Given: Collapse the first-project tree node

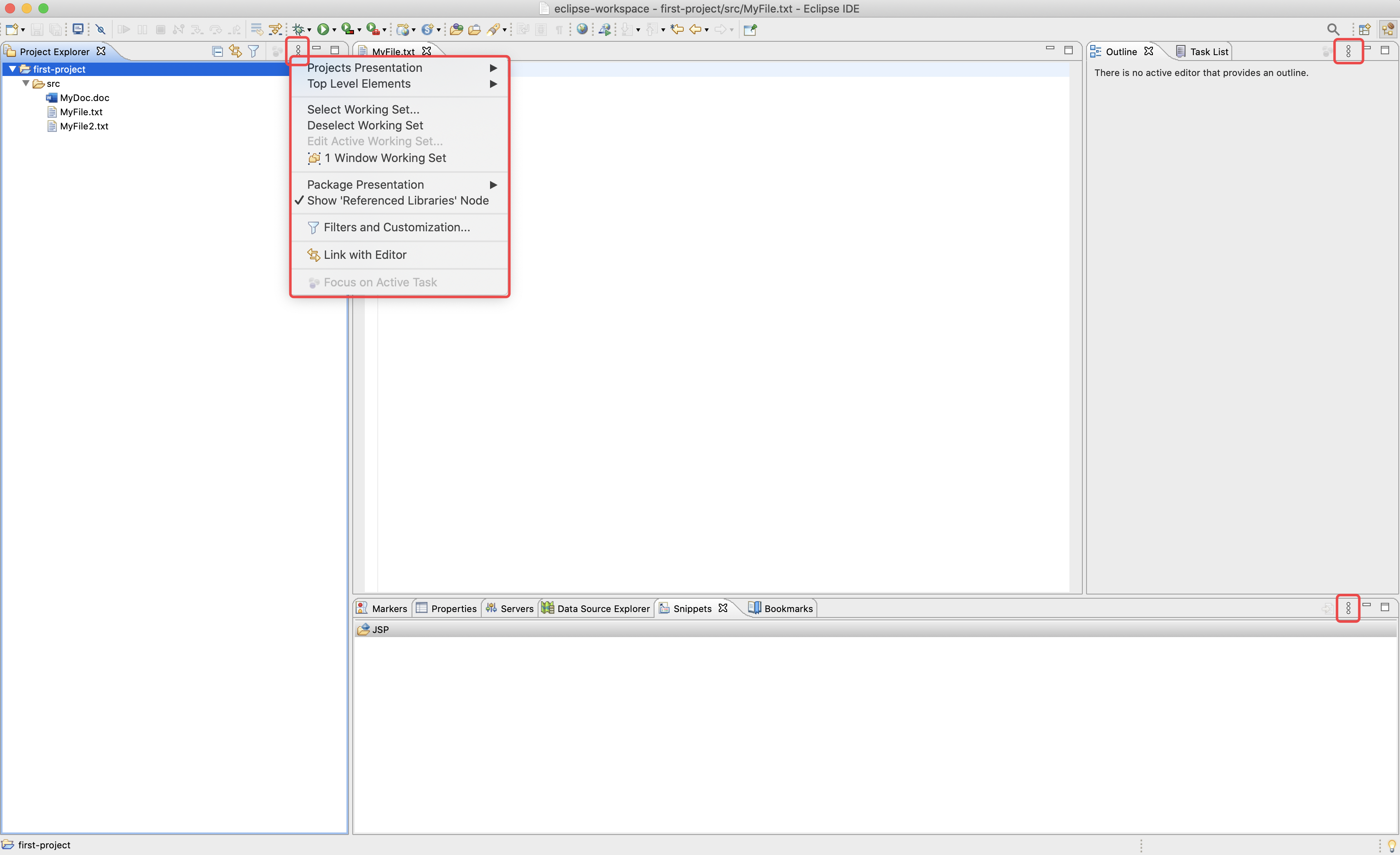Looking at the screenshot, I should [x=13, y=69].
